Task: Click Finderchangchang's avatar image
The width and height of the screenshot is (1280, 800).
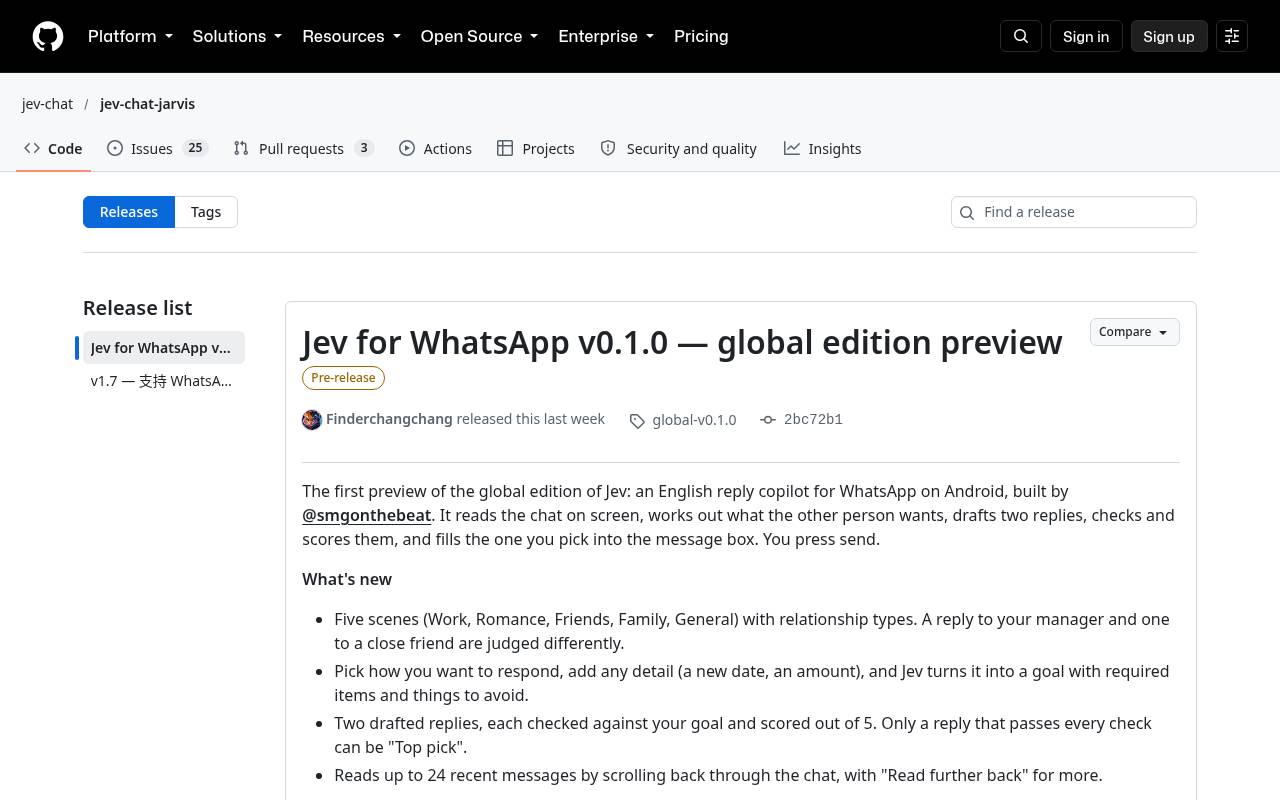Action: coord(312,420)
